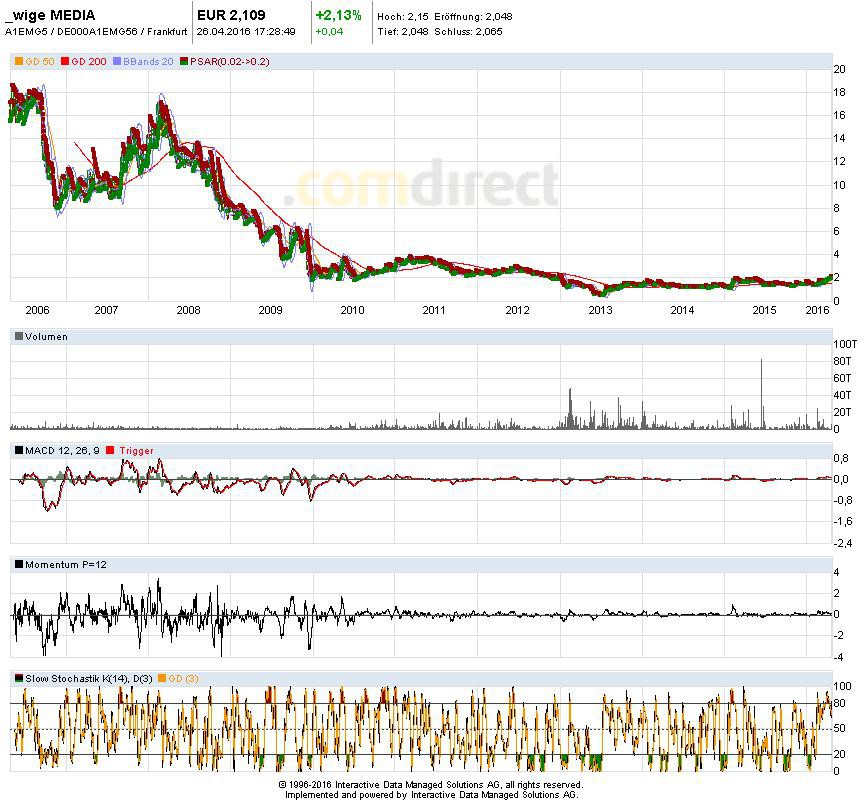Click the Interactive Data Managed Solutions copyright text
The width and height of the screenshot is (864, 800).
click(430, 785)
